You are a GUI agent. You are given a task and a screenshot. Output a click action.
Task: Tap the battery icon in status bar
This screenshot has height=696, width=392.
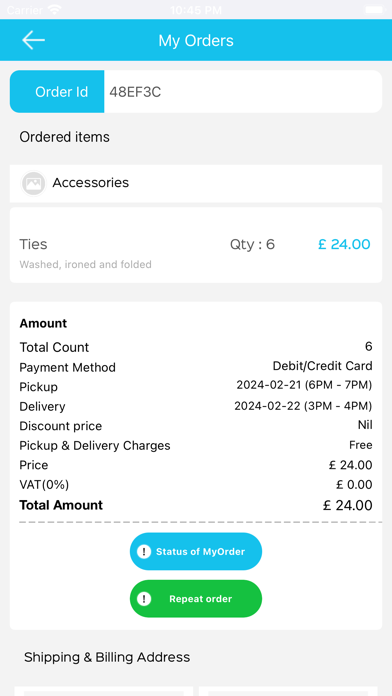pyautogui.click(x=375, y=9)
